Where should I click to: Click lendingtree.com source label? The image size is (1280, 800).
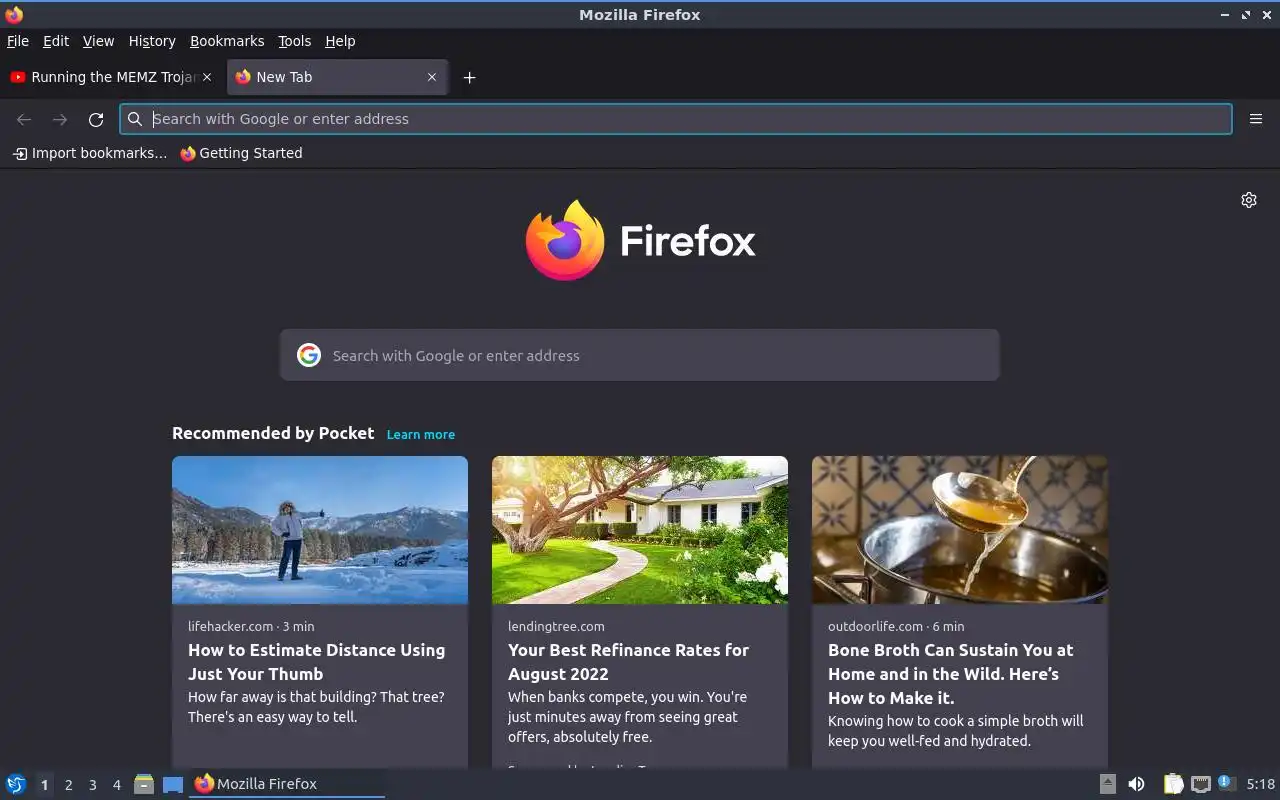556,626
